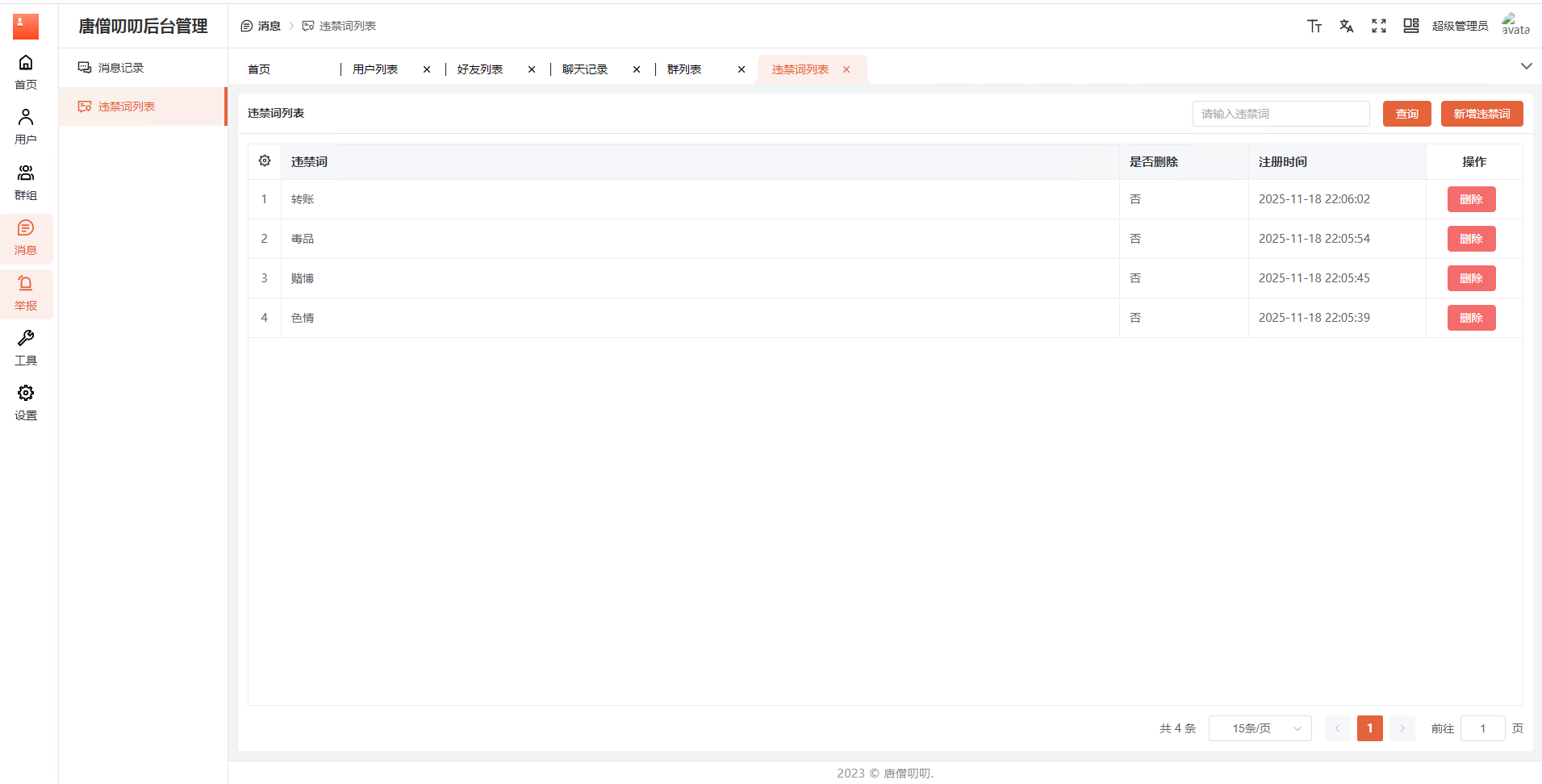Open the 15条/页 page size dropdown
1542x784 pixels.
(x=1260, y=728)
